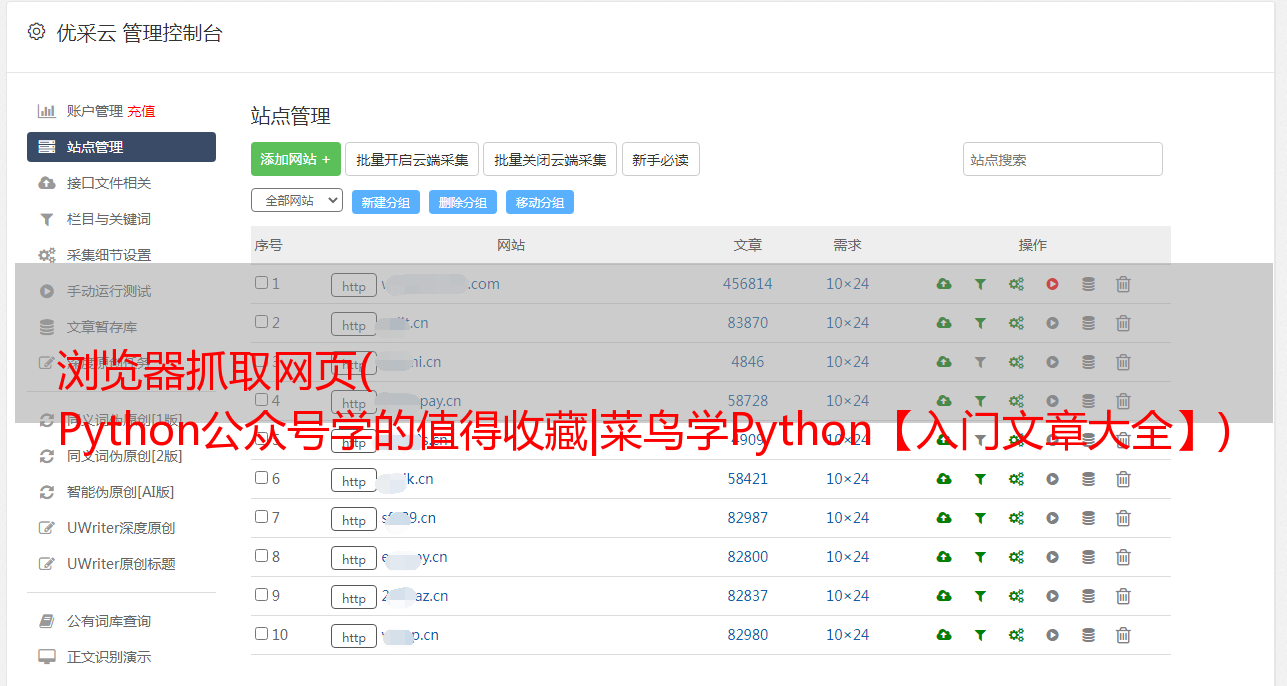Click the 新建分组 button

tap(386, 202)
